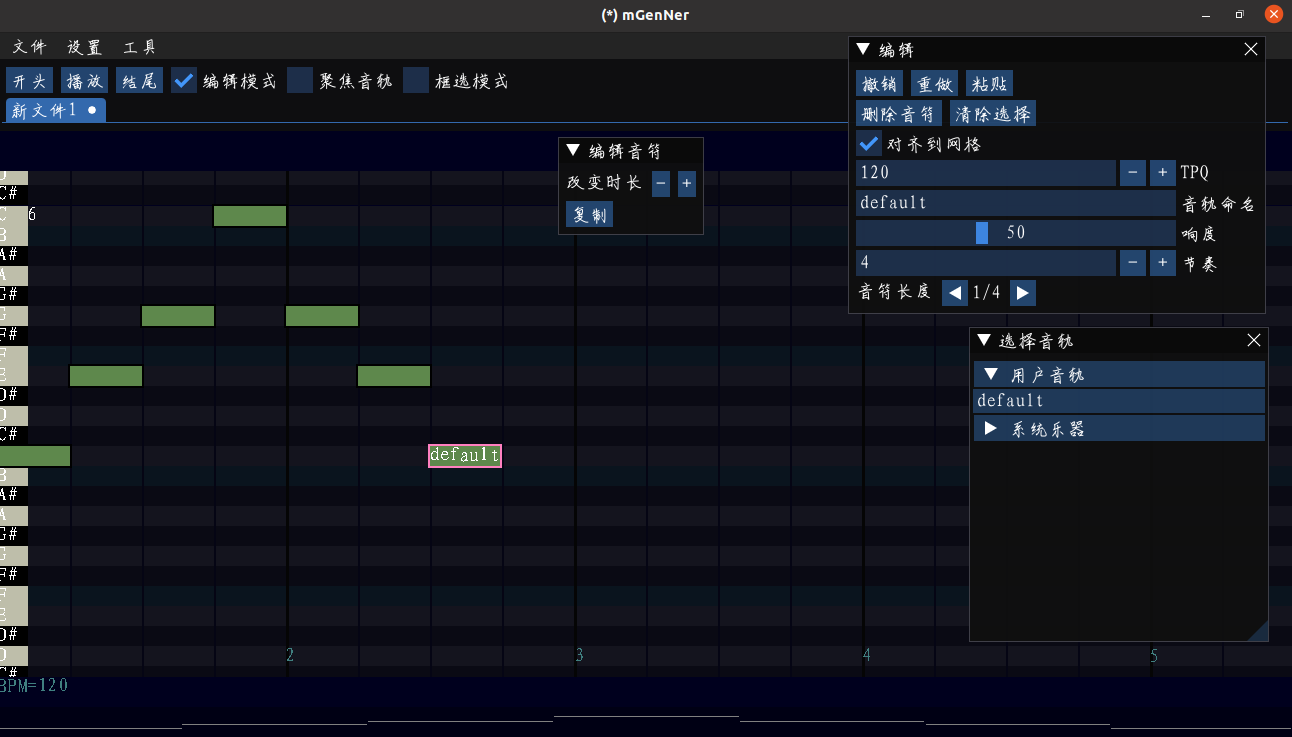Toggle the 框选模式 checkbox
Screen dimensions: 1292x737
pos(416,80)
